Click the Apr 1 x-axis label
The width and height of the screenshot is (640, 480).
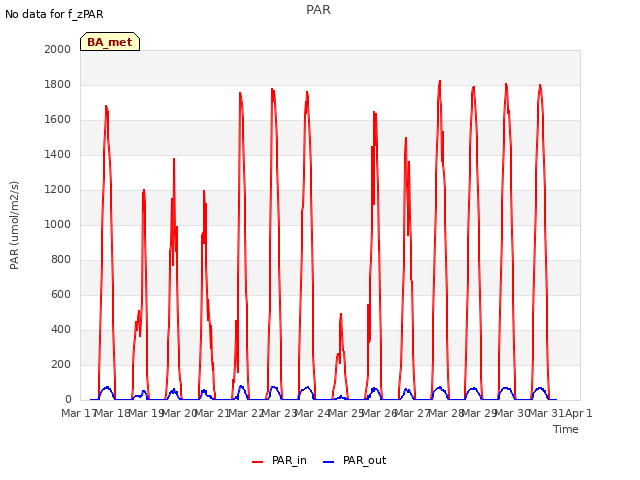click(x=578, y=413)
